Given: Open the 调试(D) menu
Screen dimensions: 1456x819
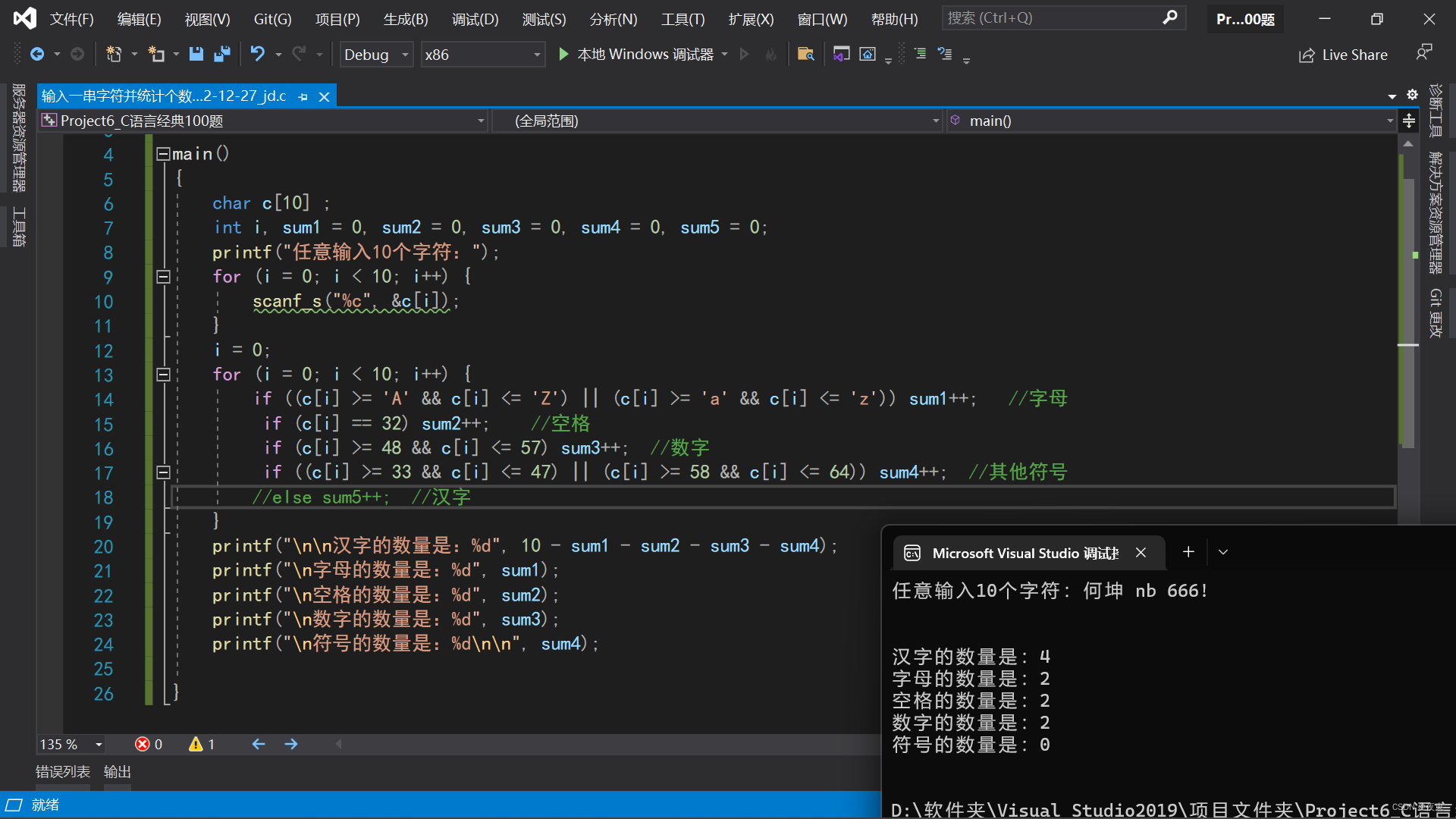Looking at the screenshot, I should coord(475,19).
